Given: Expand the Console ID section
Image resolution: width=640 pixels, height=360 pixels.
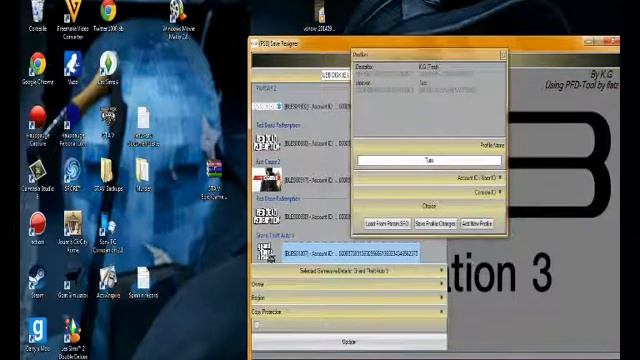Looking at the screenshot, I should [x=429, y=192].
